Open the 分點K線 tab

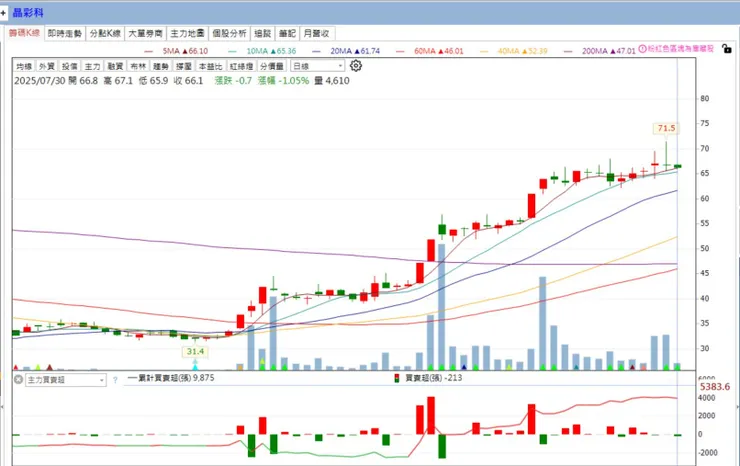click(105, 34)
